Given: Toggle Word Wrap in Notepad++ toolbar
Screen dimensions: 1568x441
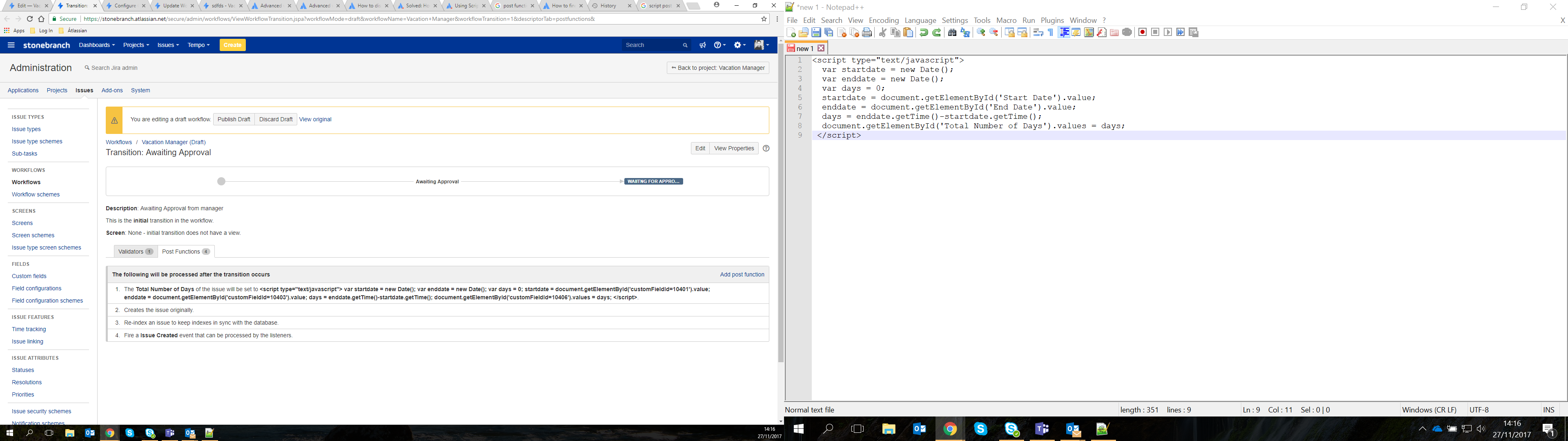Looking at the screenshot, I should [1038, 32].
